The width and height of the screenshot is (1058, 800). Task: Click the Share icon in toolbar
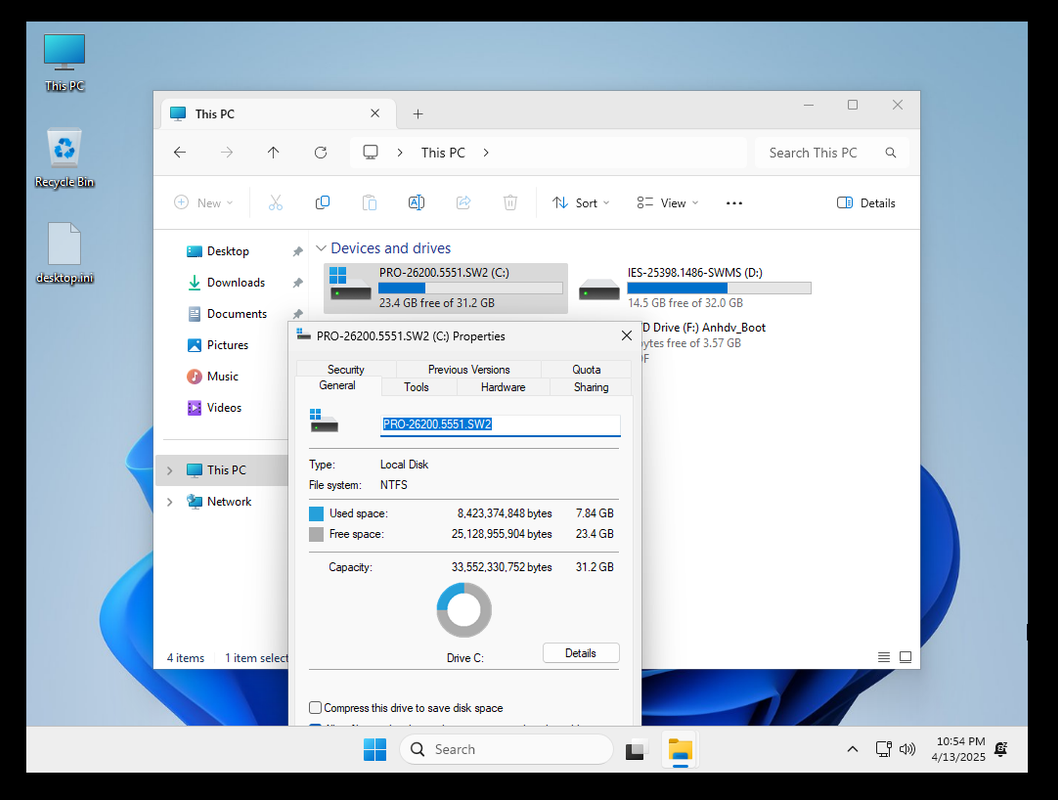[x=464, y=202]
